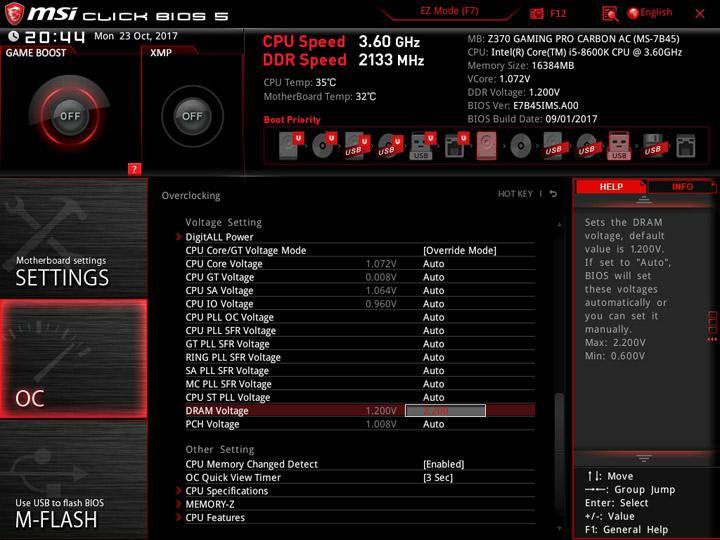Switch to the HELP tab
The height and width of the screenshot is (540, 720).
click(611, 186)
